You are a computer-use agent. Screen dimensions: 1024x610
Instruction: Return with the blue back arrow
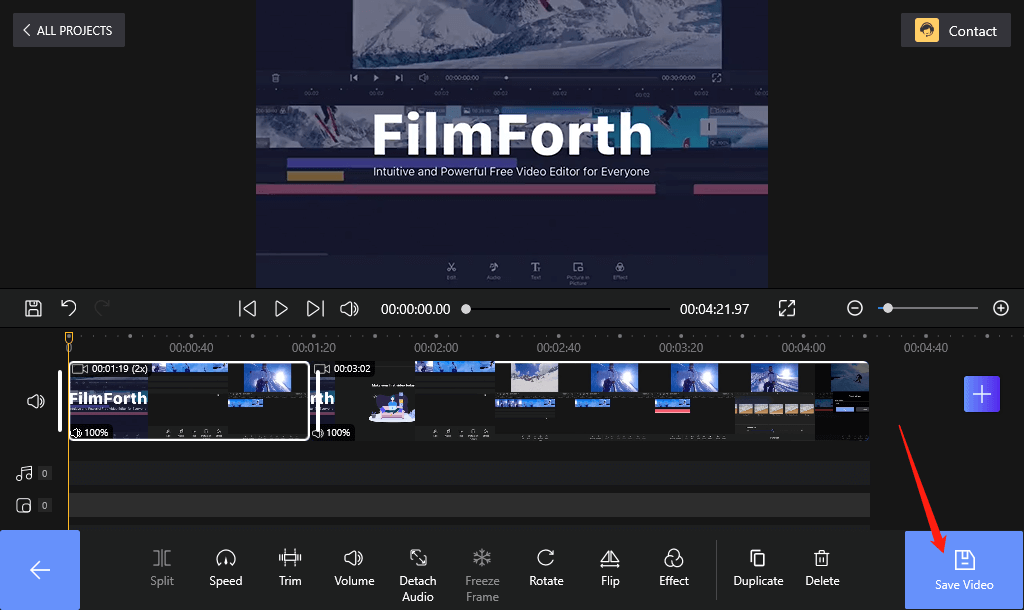[40, 570]
